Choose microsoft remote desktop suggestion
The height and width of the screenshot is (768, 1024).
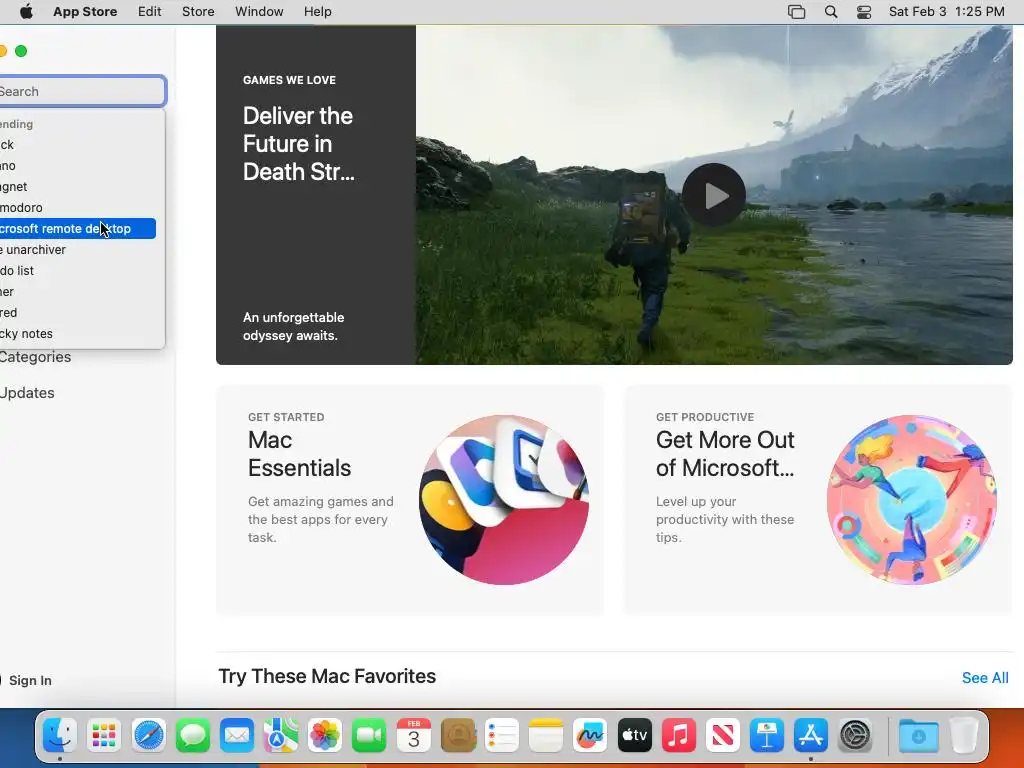tap(78, 229)
